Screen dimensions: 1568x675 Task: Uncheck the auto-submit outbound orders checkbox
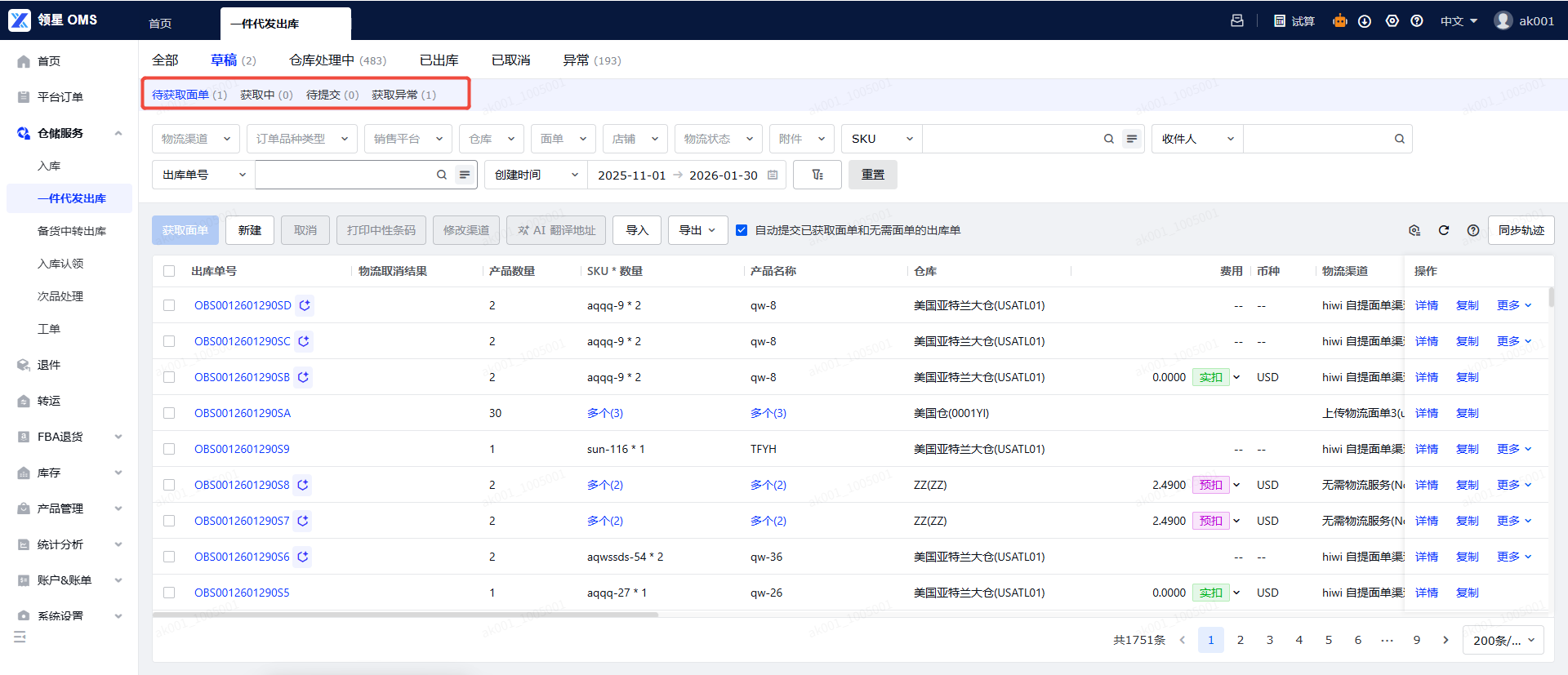point(742,230)
